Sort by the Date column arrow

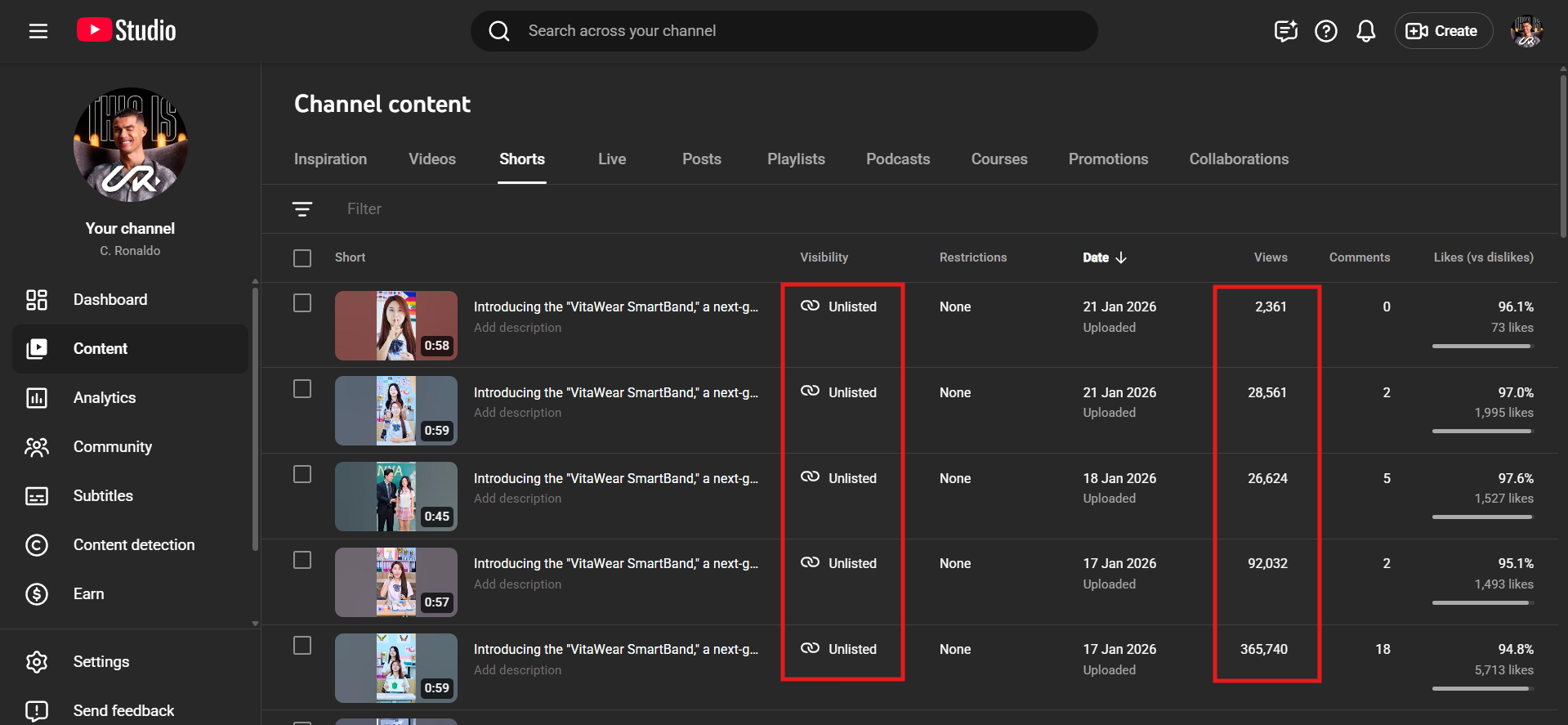[1121, 257]
